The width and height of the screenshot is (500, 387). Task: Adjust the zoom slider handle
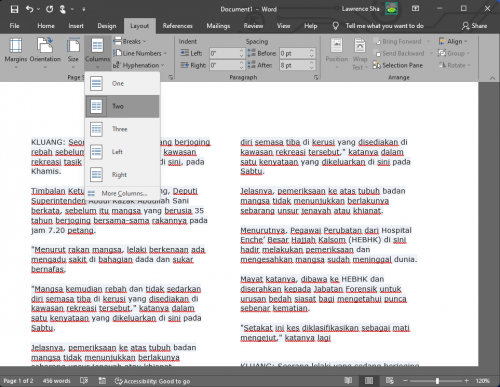(x=437, y=381)
